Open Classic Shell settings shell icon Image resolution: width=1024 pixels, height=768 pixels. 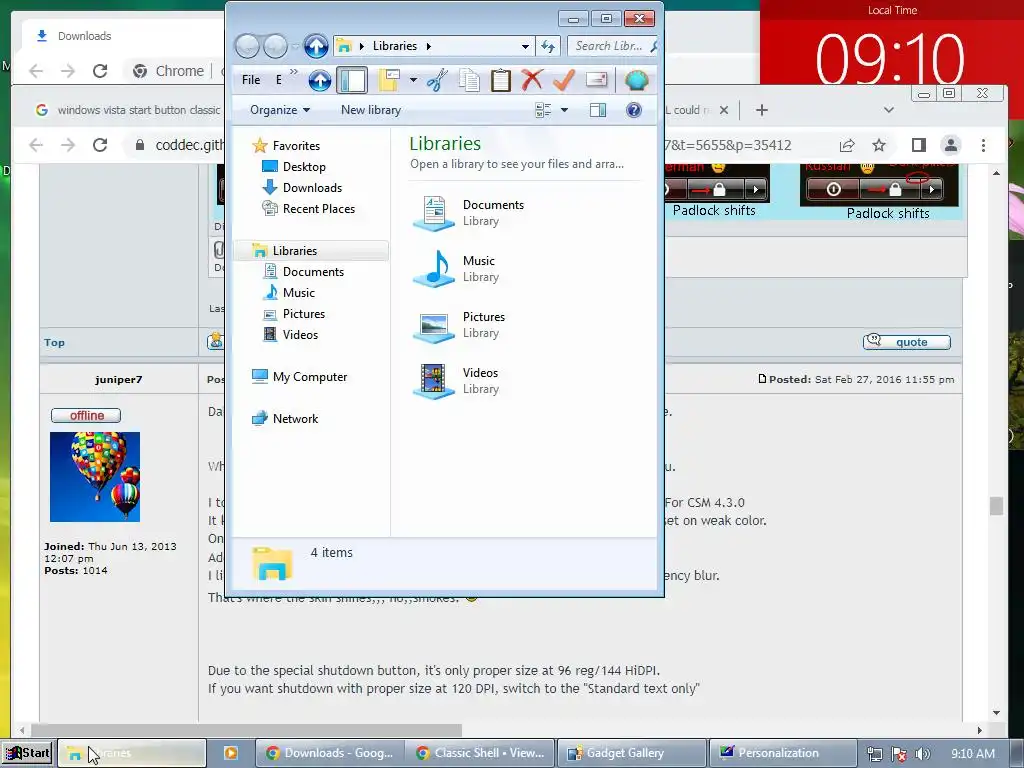click(636, 80)
